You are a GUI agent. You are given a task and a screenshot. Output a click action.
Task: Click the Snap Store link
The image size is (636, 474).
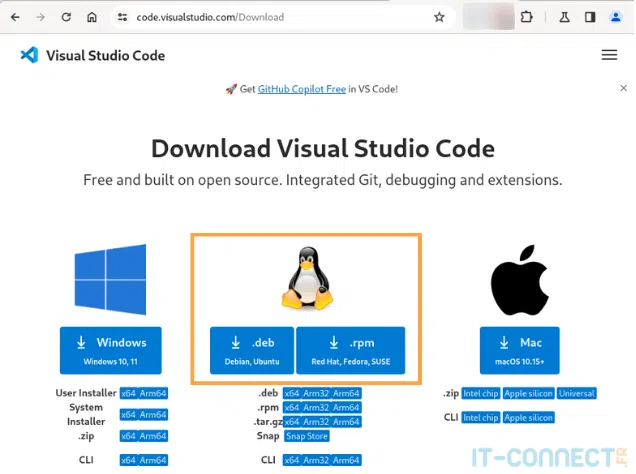click(x=305, y=436)
